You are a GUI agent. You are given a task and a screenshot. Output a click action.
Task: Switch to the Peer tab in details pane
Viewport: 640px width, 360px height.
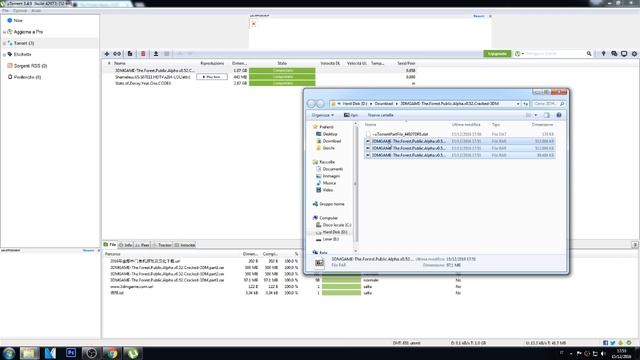[x=142, y=245]
